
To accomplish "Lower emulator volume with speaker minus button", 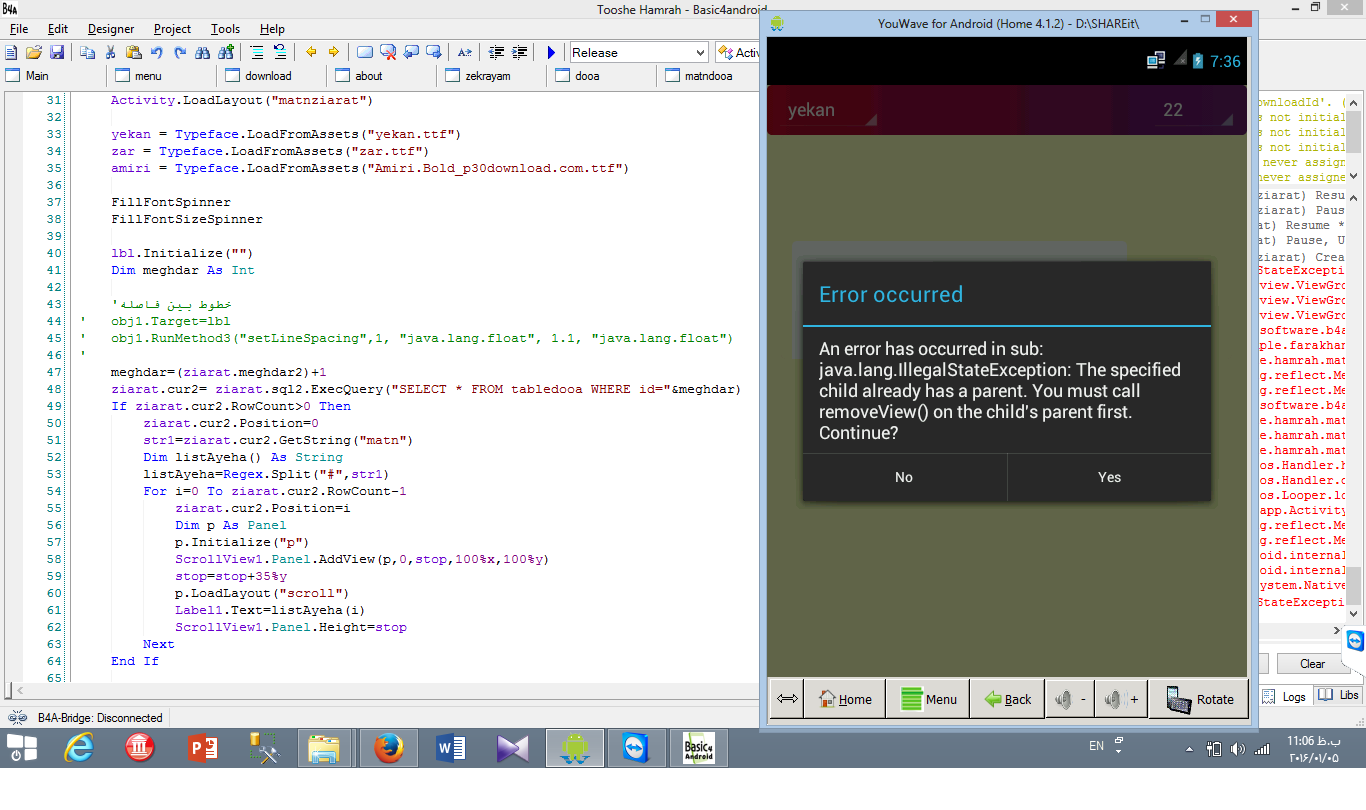I will [1069, 699].
